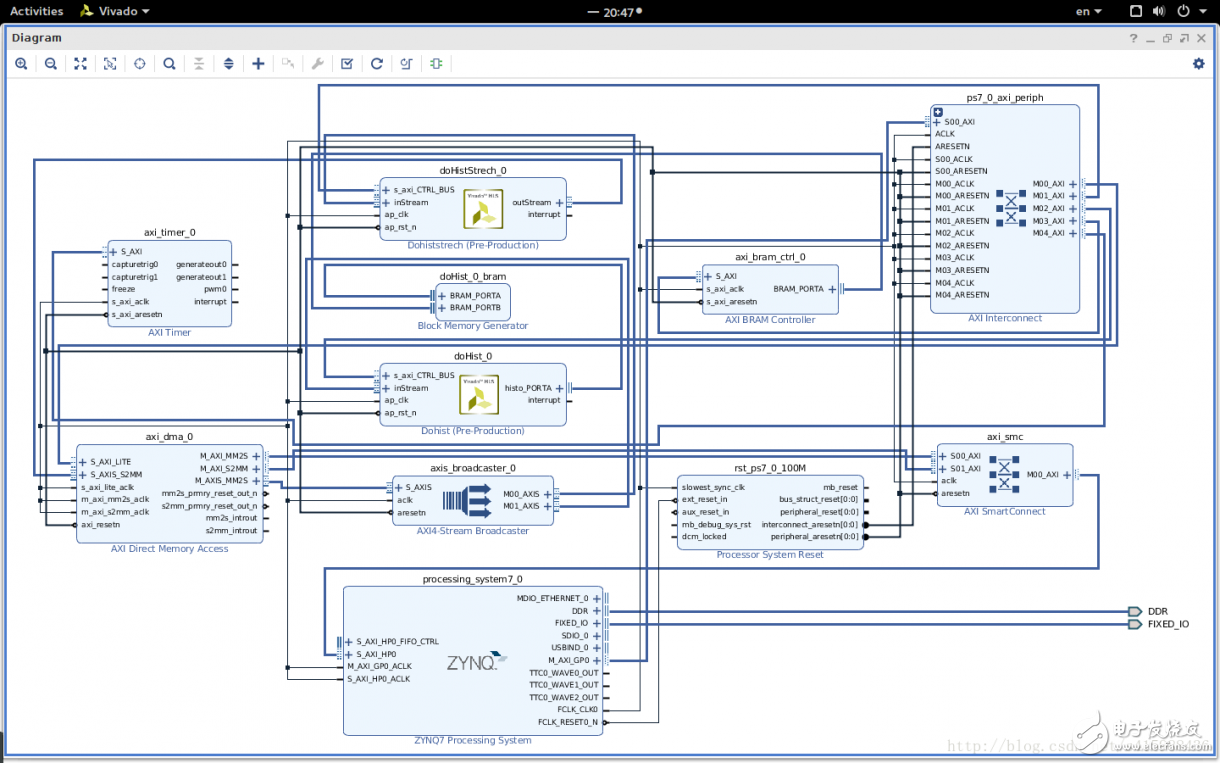Click the Optimize Routing toolbar icon

[x=406, y=63]
